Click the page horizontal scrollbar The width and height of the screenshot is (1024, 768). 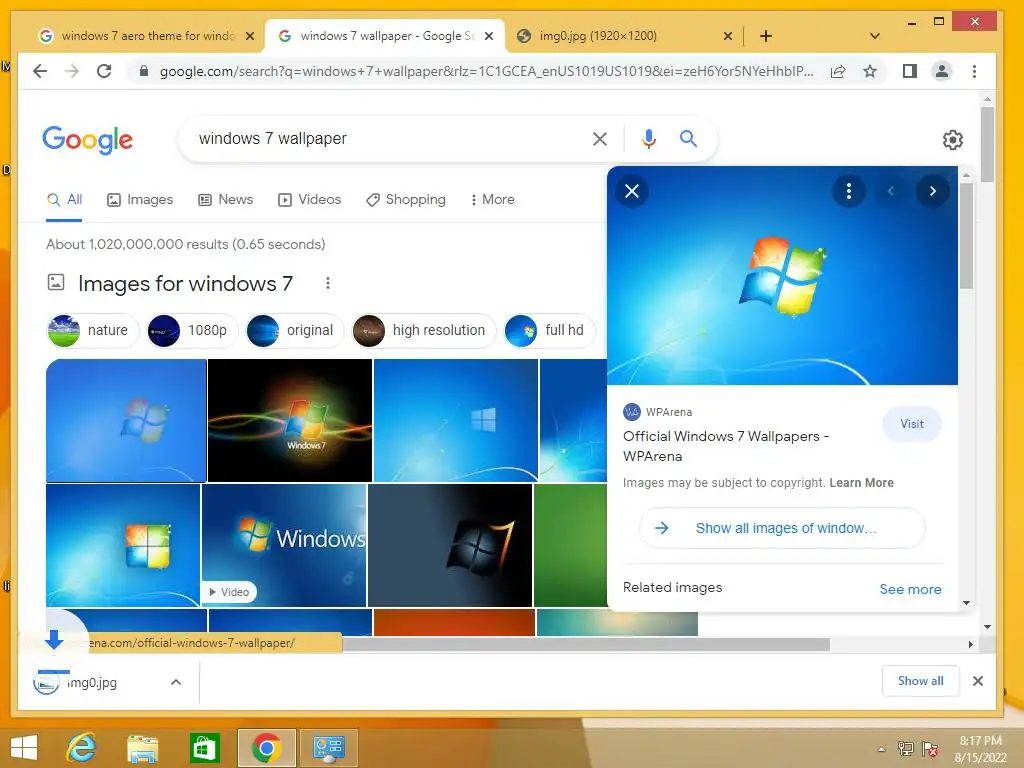coord(586,645)
